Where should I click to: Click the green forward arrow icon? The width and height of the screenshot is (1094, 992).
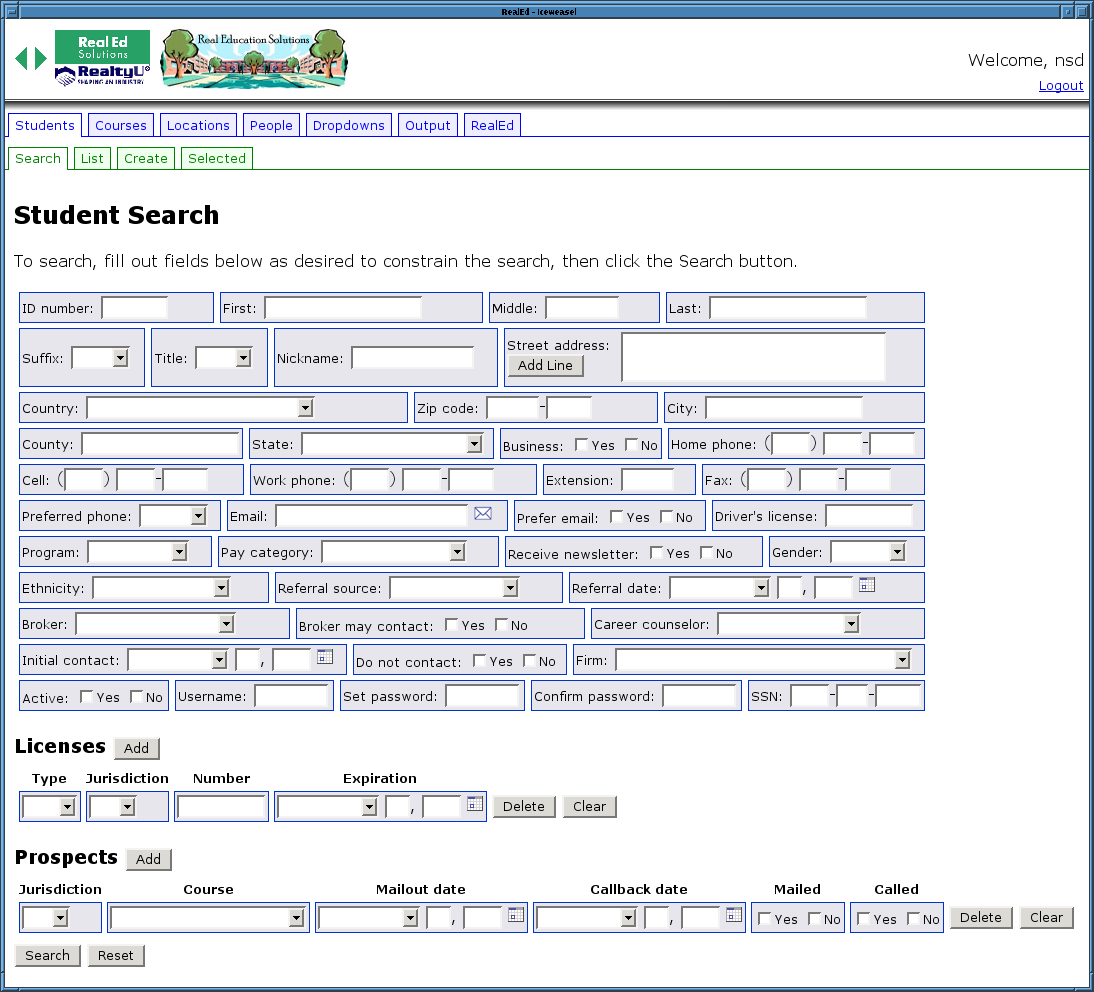point(41,59)
